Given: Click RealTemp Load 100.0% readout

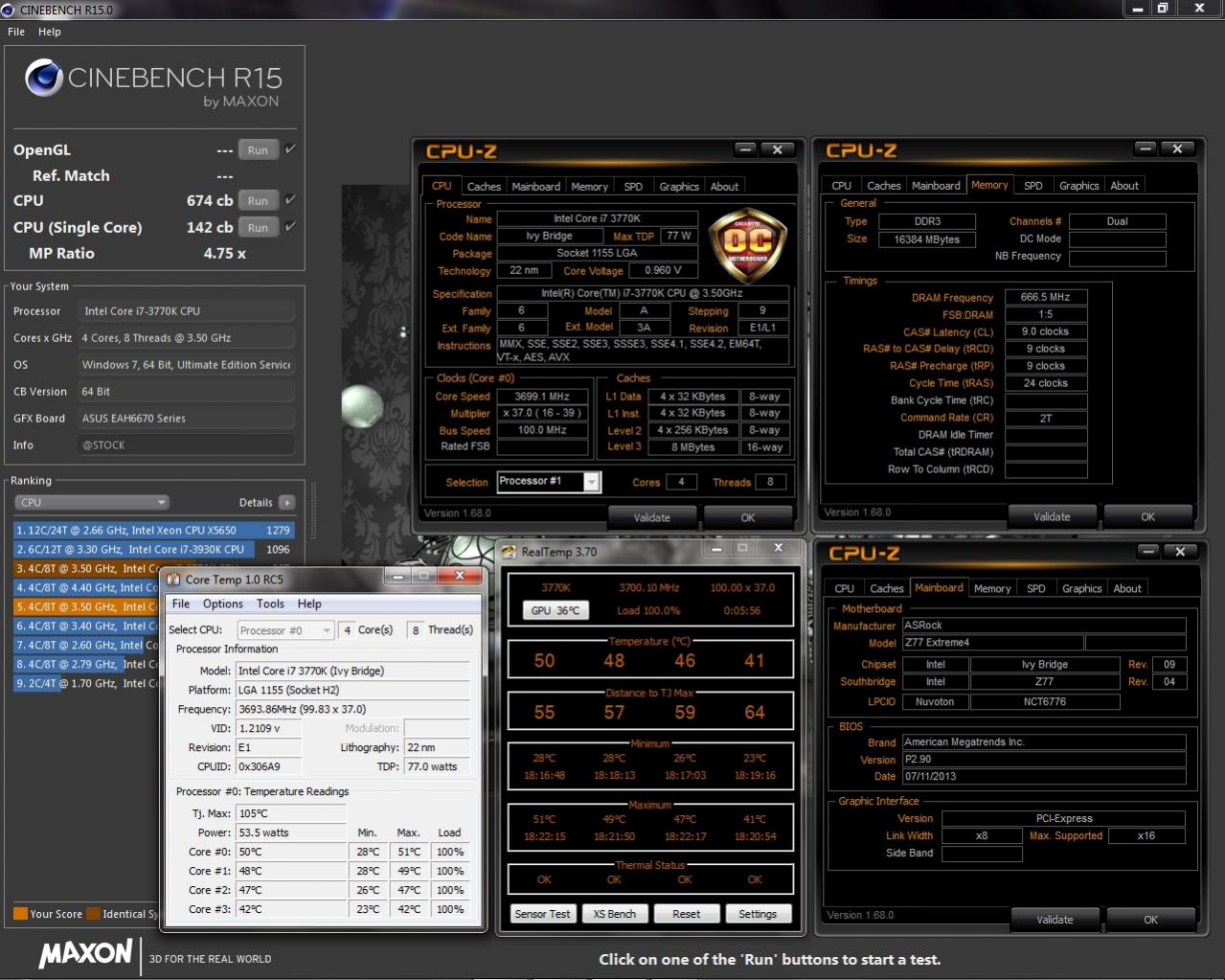Looking at the screenshot, I should pos(648,610).
